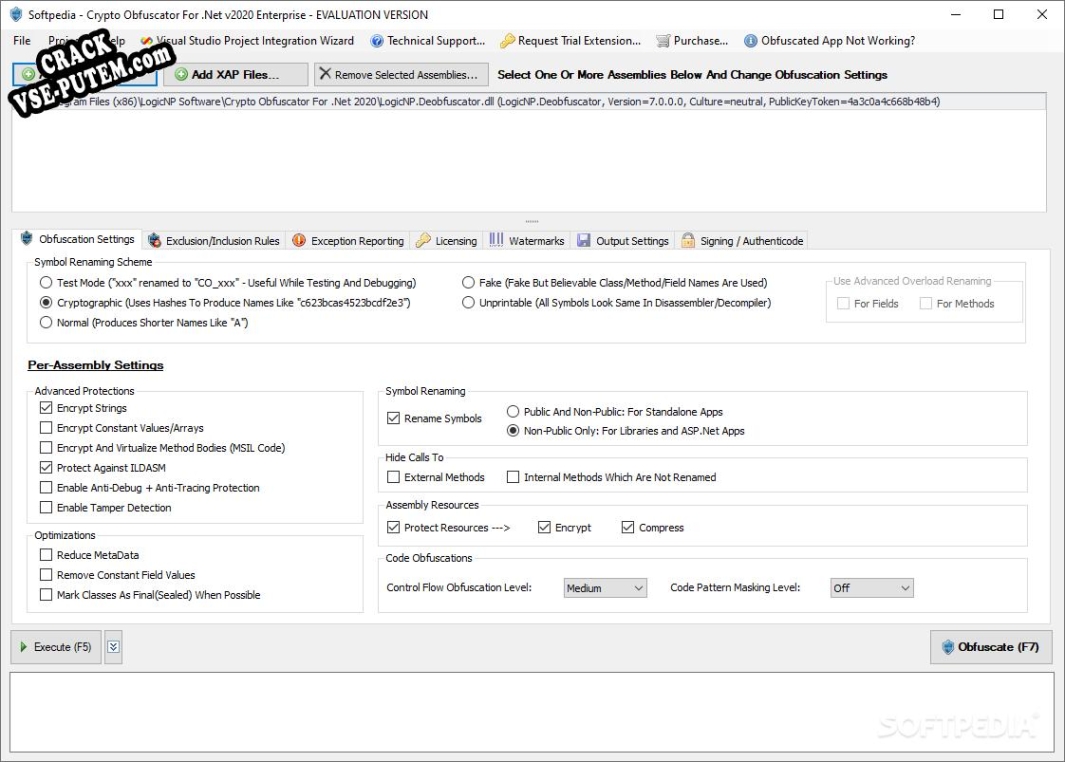
Task: Click the Obfuscated App Not Working info icon
Action: 751,41
